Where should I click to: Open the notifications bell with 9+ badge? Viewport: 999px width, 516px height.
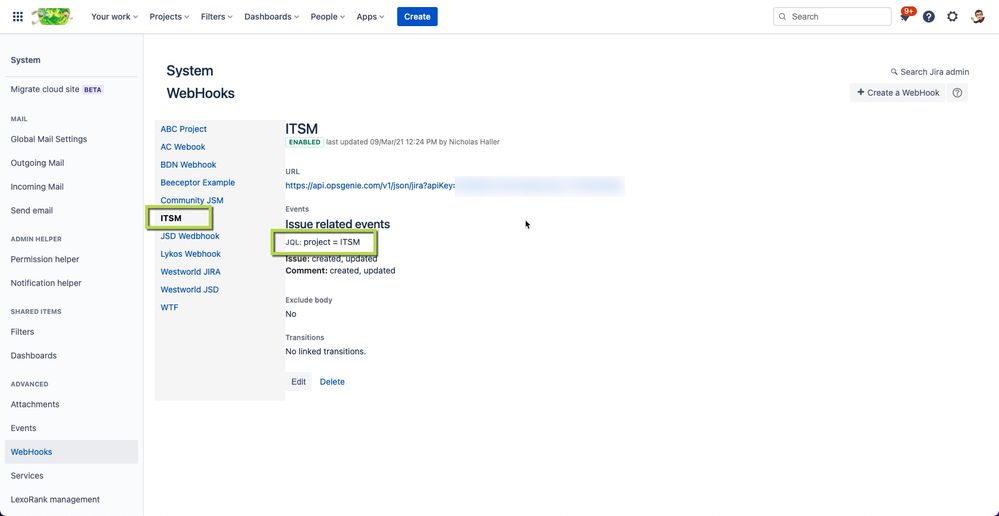click(x=906, y=17)
